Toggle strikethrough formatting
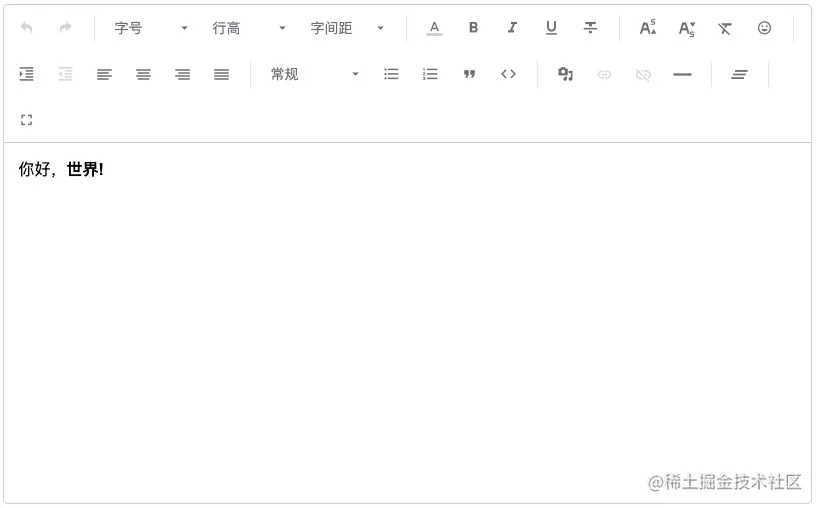This screenshot has width=818, height=508. pyautogui.click(x=591, y=28)
